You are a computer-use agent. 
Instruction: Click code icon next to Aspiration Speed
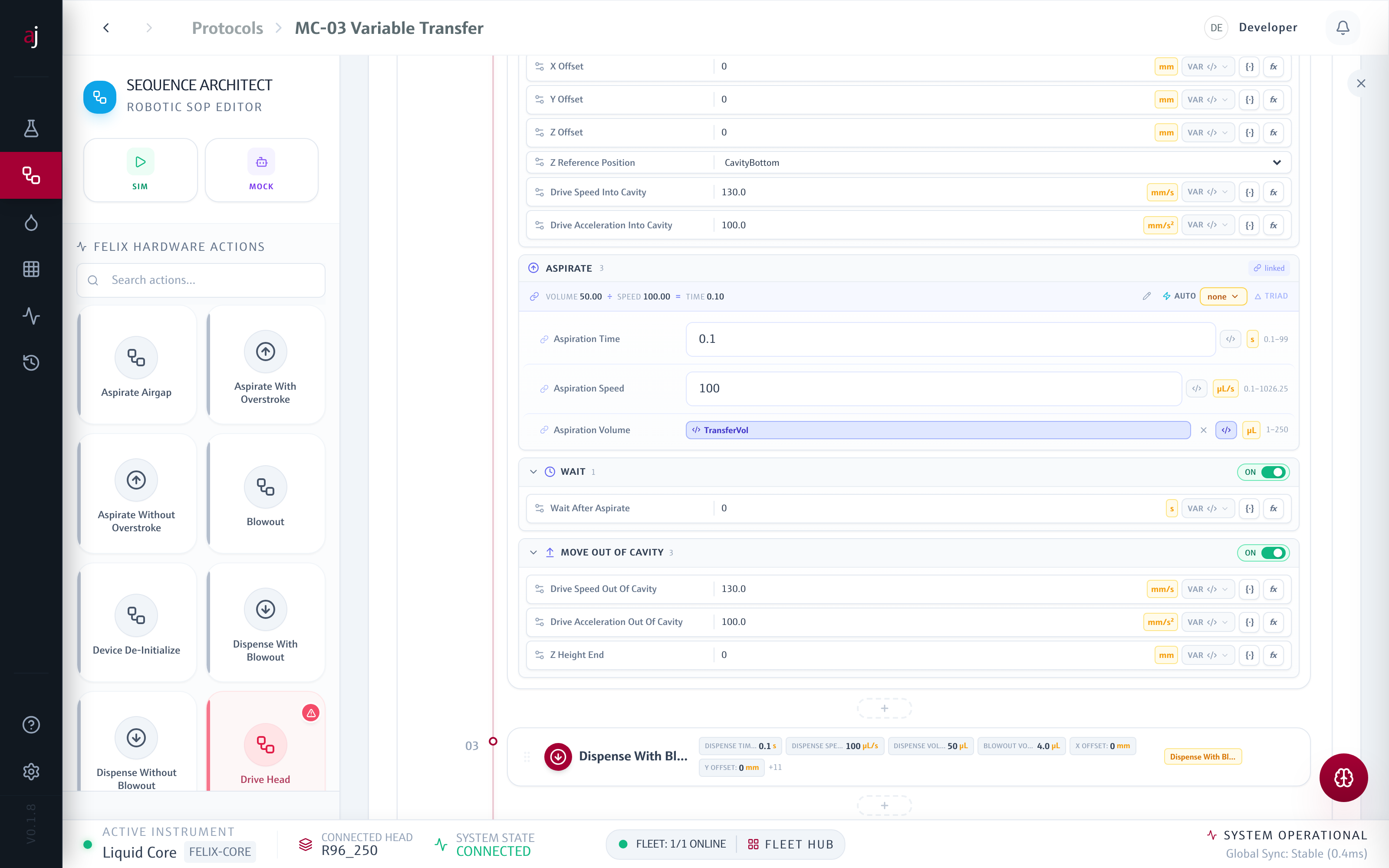(x=1197, y=389)
